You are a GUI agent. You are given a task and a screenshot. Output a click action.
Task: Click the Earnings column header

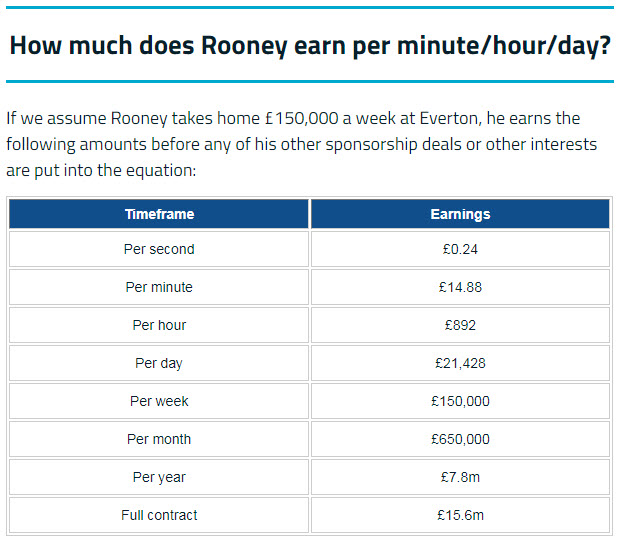tap(460, 214)
